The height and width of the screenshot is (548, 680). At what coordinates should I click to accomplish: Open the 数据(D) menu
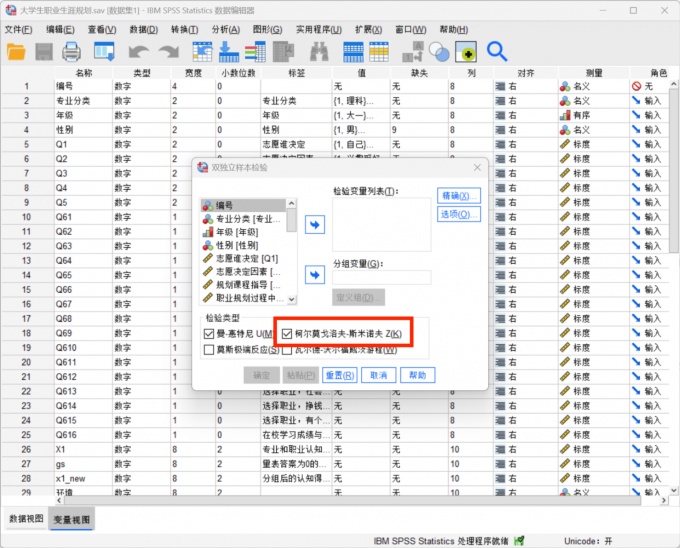[144, 29]
